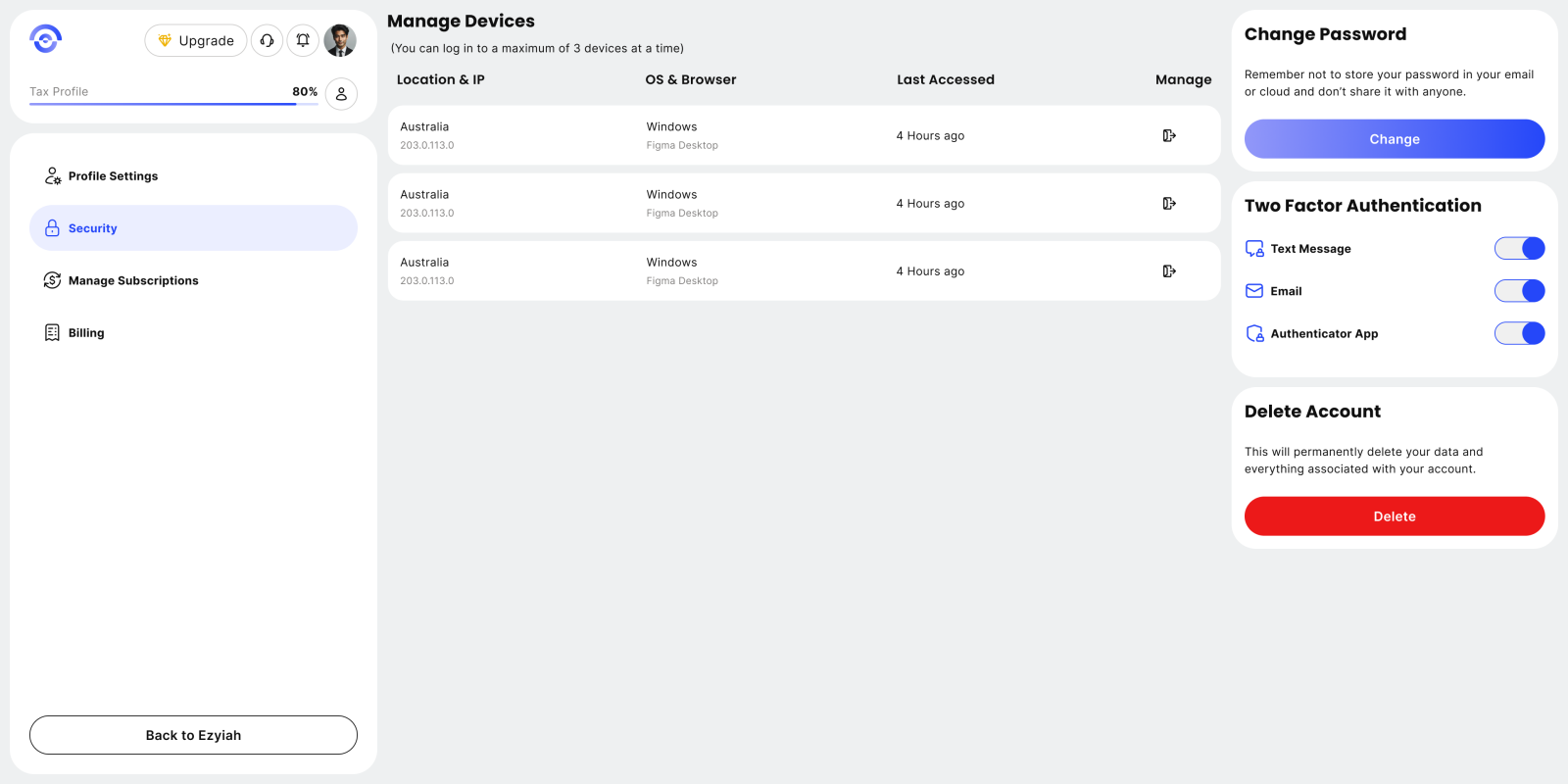1568x784 pixels.
Task: Log out the third Australia device
Action: 1169,270
